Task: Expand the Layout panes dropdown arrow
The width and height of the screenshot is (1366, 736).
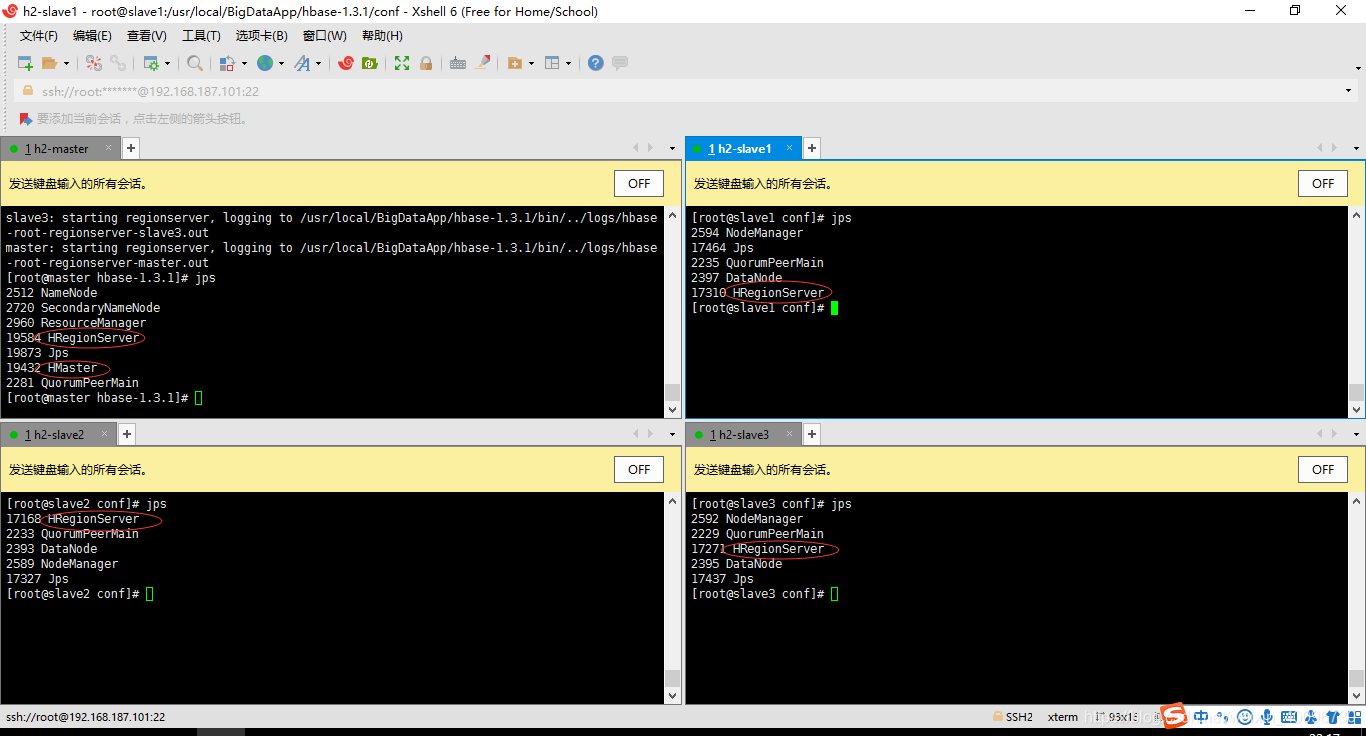Action: pos(569,64)
